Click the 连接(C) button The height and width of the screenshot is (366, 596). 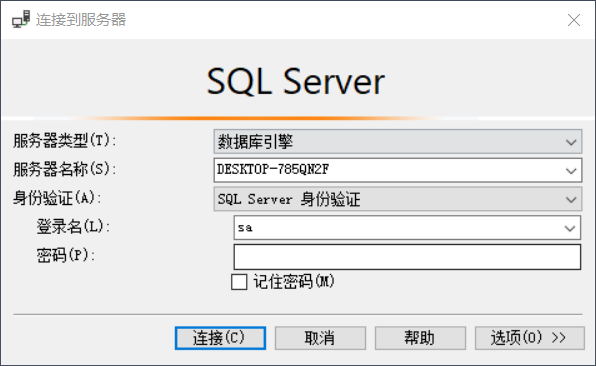tap(220, 338)
